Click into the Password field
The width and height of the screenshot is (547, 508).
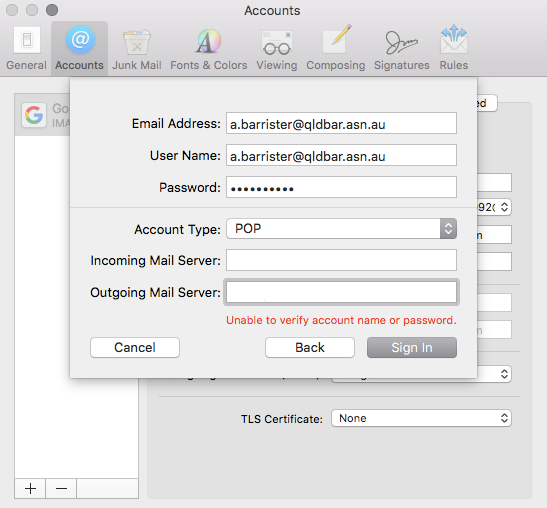341,188
